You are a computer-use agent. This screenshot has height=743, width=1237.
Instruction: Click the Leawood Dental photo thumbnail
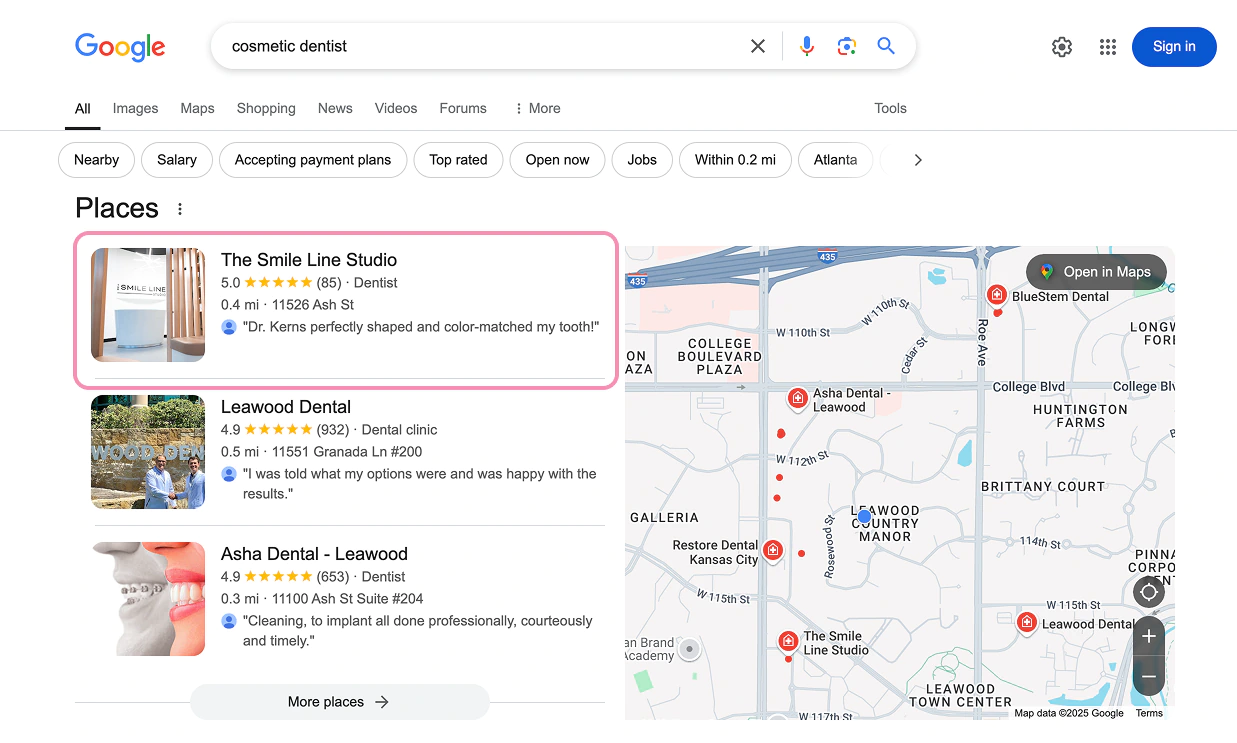point(148,452)
